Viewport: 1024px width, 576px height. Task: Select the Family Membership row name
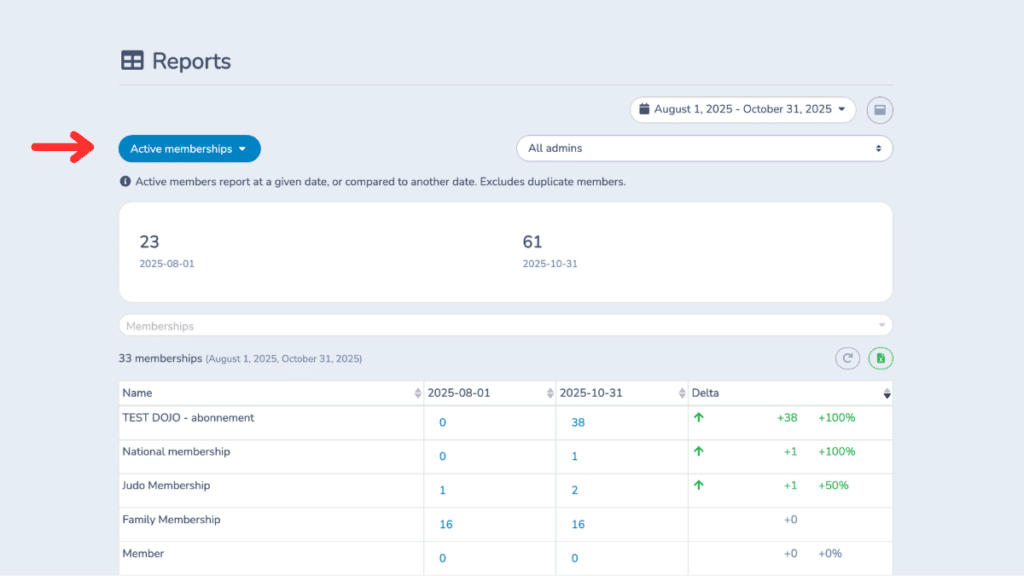pyautogui.click(x=171, y=520)
